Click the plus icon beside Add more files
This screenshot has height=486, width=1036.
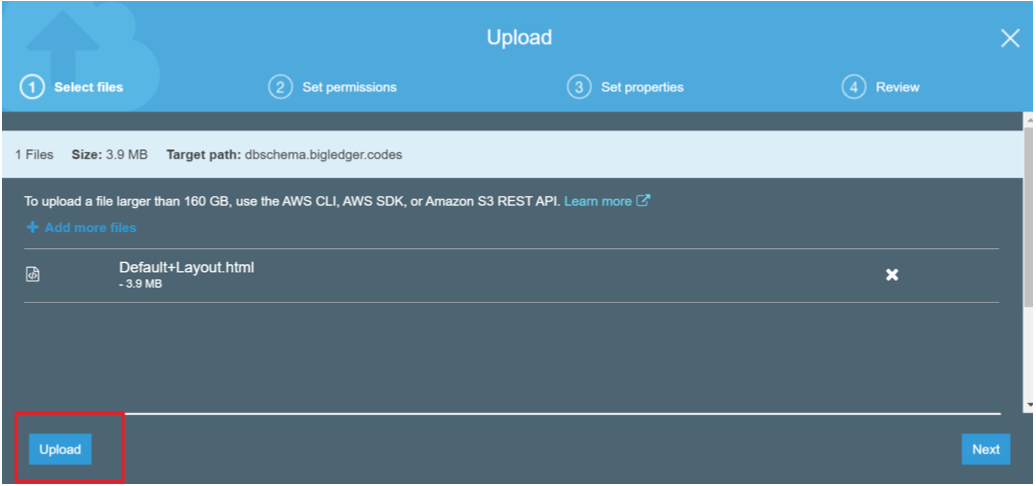pos(33,228)
